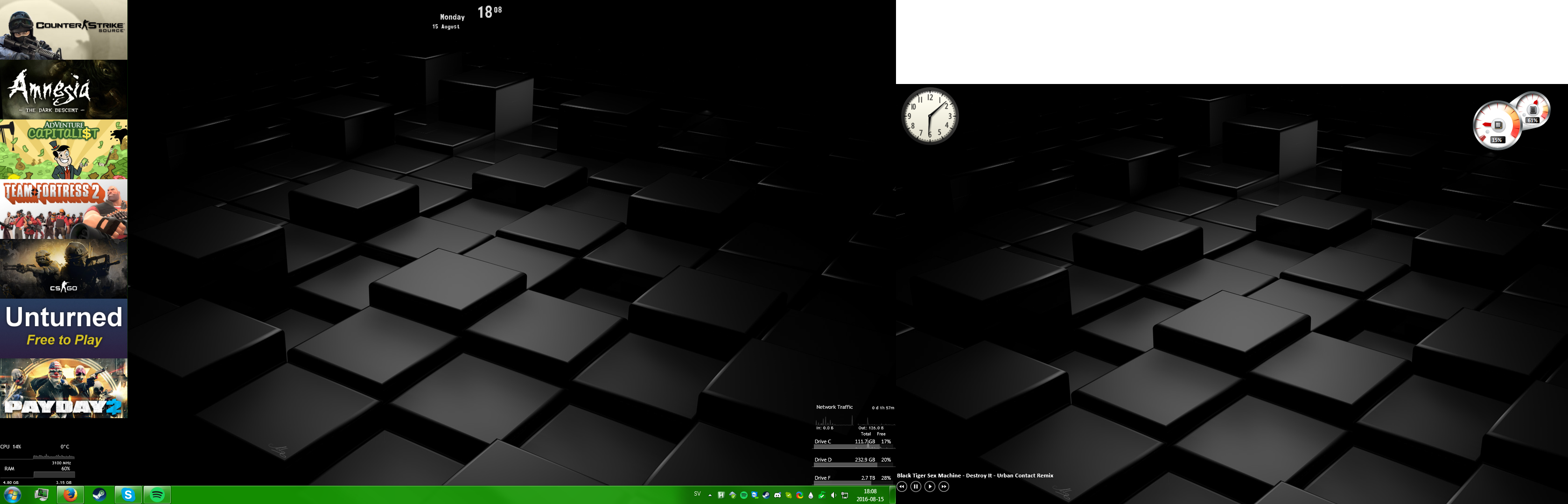This screenshot has width=1568, height=504.
Task: Pause the currently playing track
Action: tap(916, 486)
